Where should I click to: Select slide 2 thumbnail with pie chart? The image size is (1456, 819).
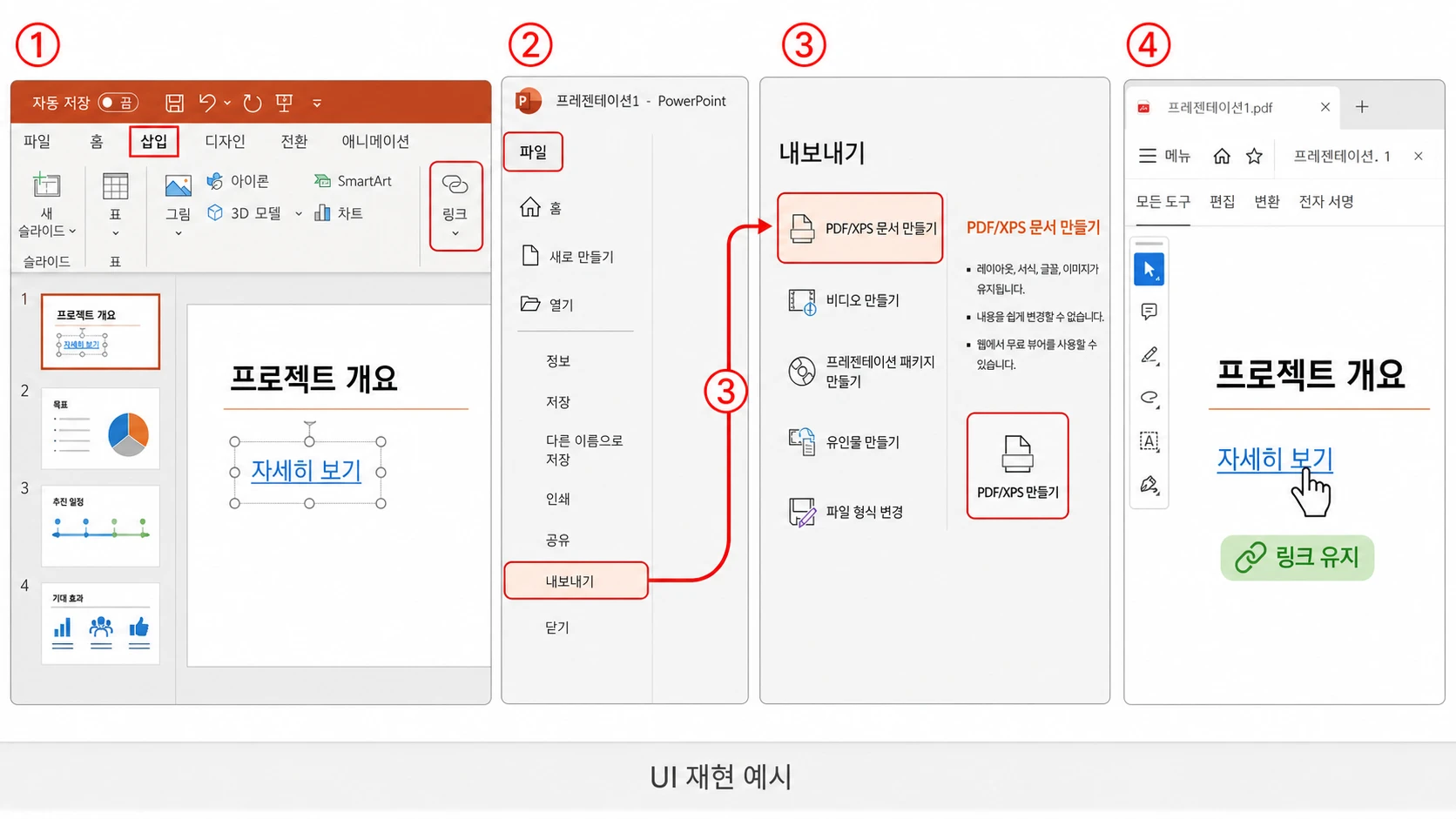(100, 429)
